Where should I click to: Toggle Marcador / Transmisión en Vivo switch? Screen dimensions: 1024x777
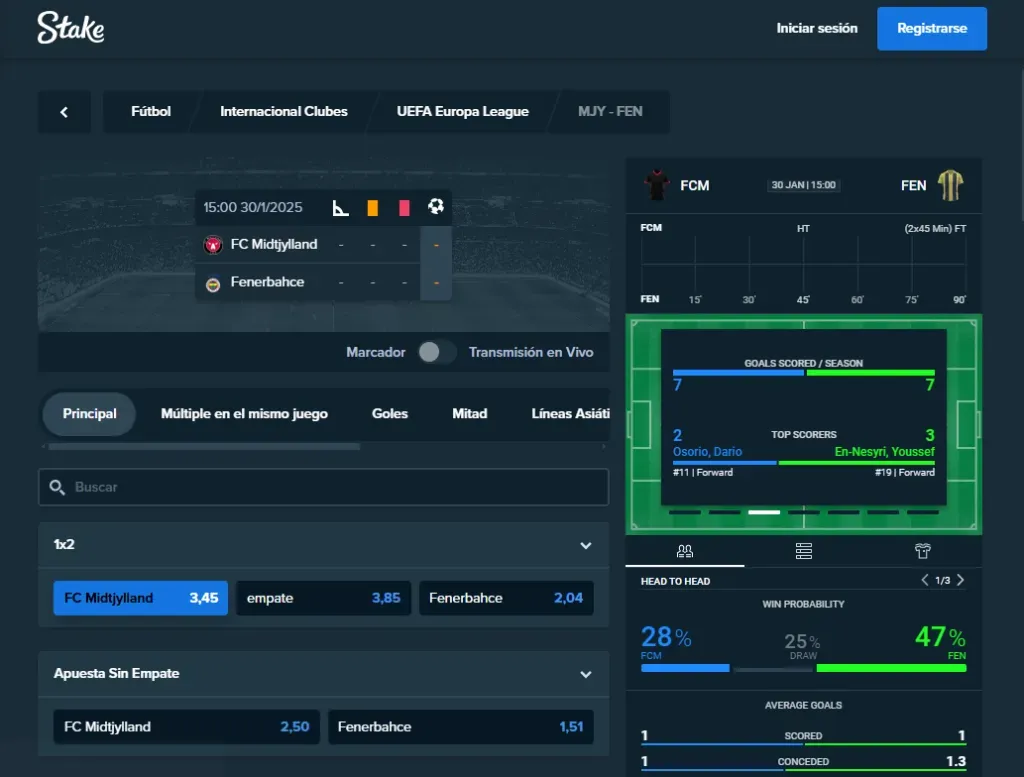tap(436, 352)
